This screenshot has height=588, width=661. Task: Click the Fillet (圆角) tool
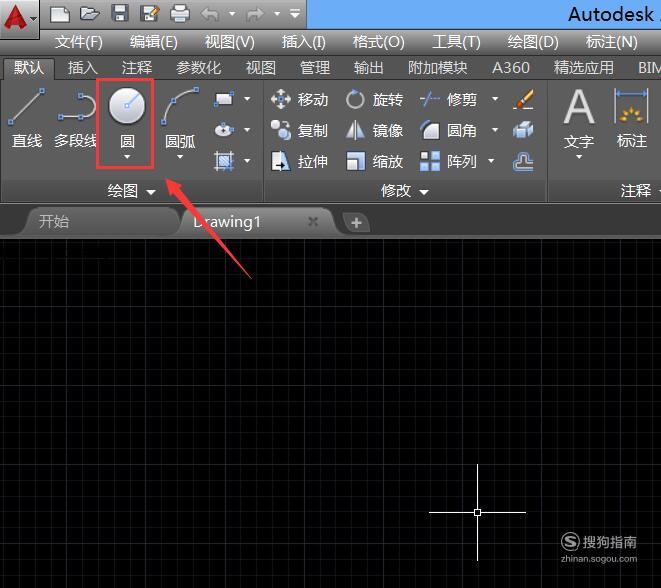pos(449,131)
